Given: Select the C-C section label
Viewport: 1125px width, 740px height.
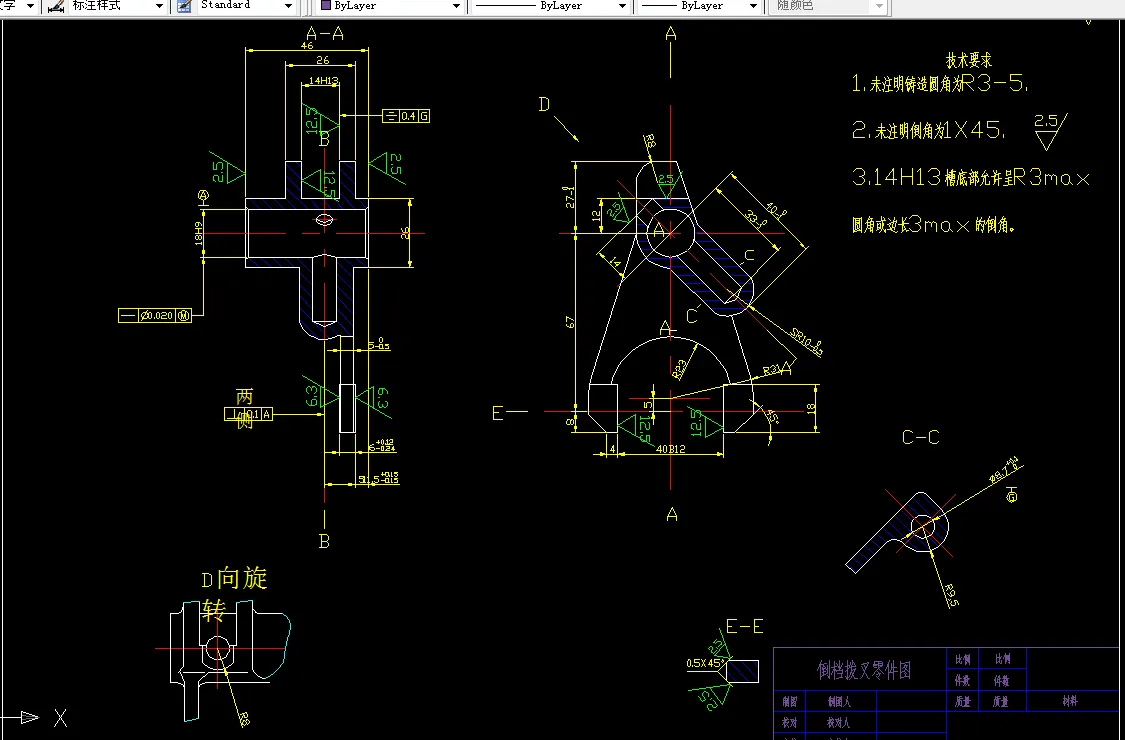Looking at the screenshot, I should click(921, 437).
